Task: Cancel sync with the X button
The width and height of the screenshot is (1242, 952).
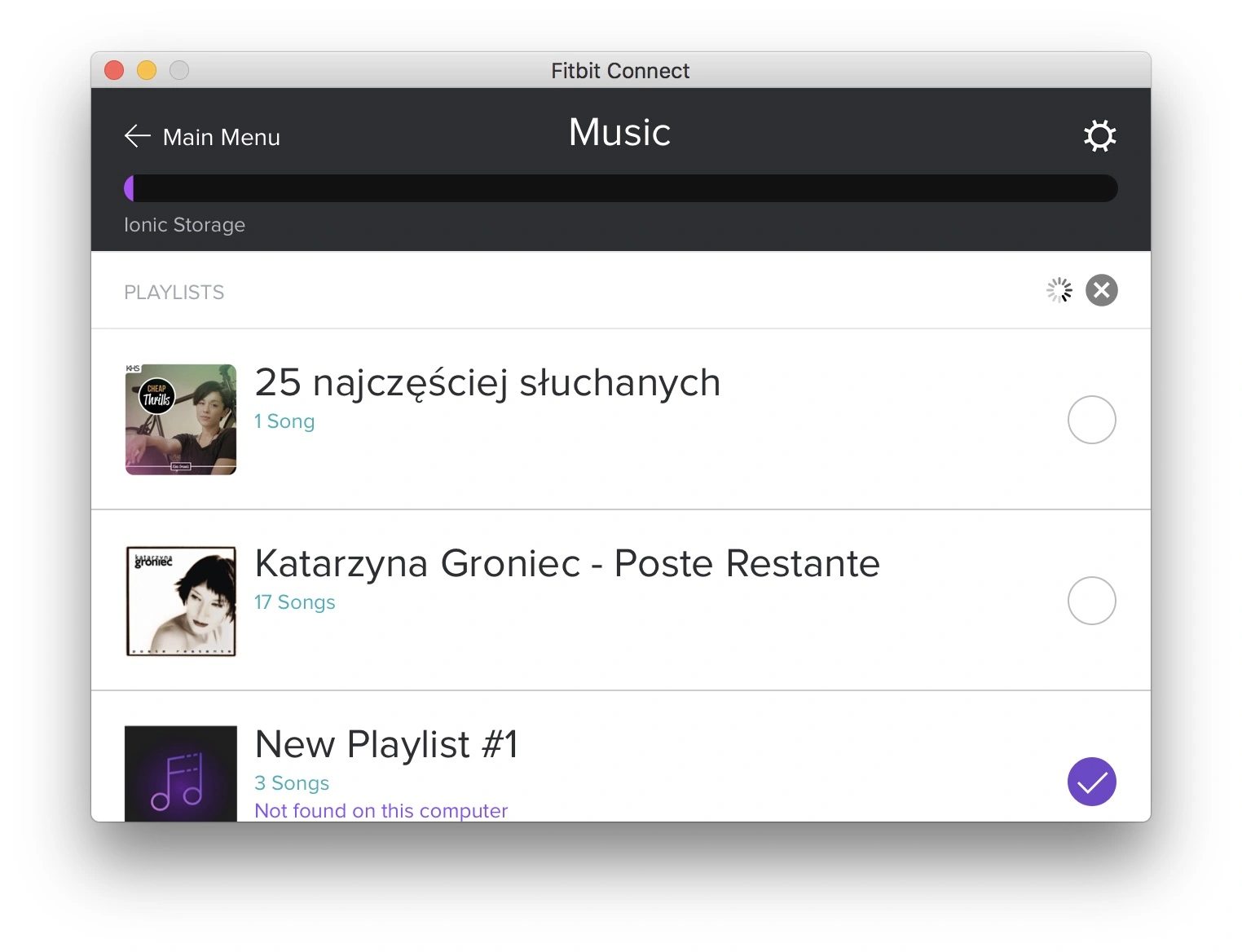Action: click(x=1101, y=290)
